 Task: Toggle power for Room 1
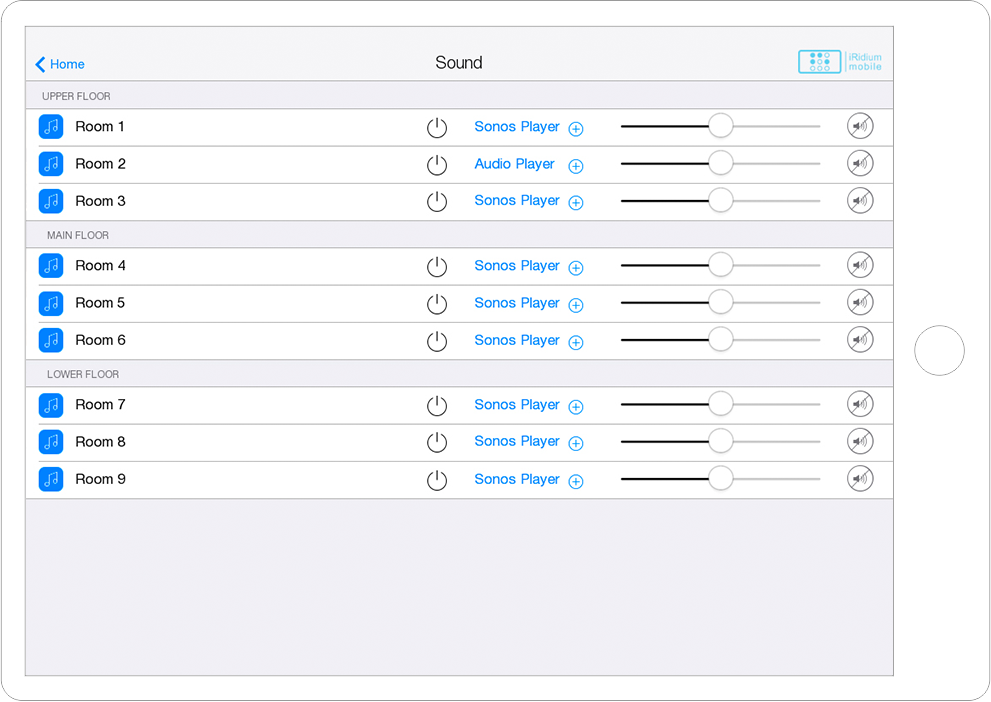tap(437, 128)
